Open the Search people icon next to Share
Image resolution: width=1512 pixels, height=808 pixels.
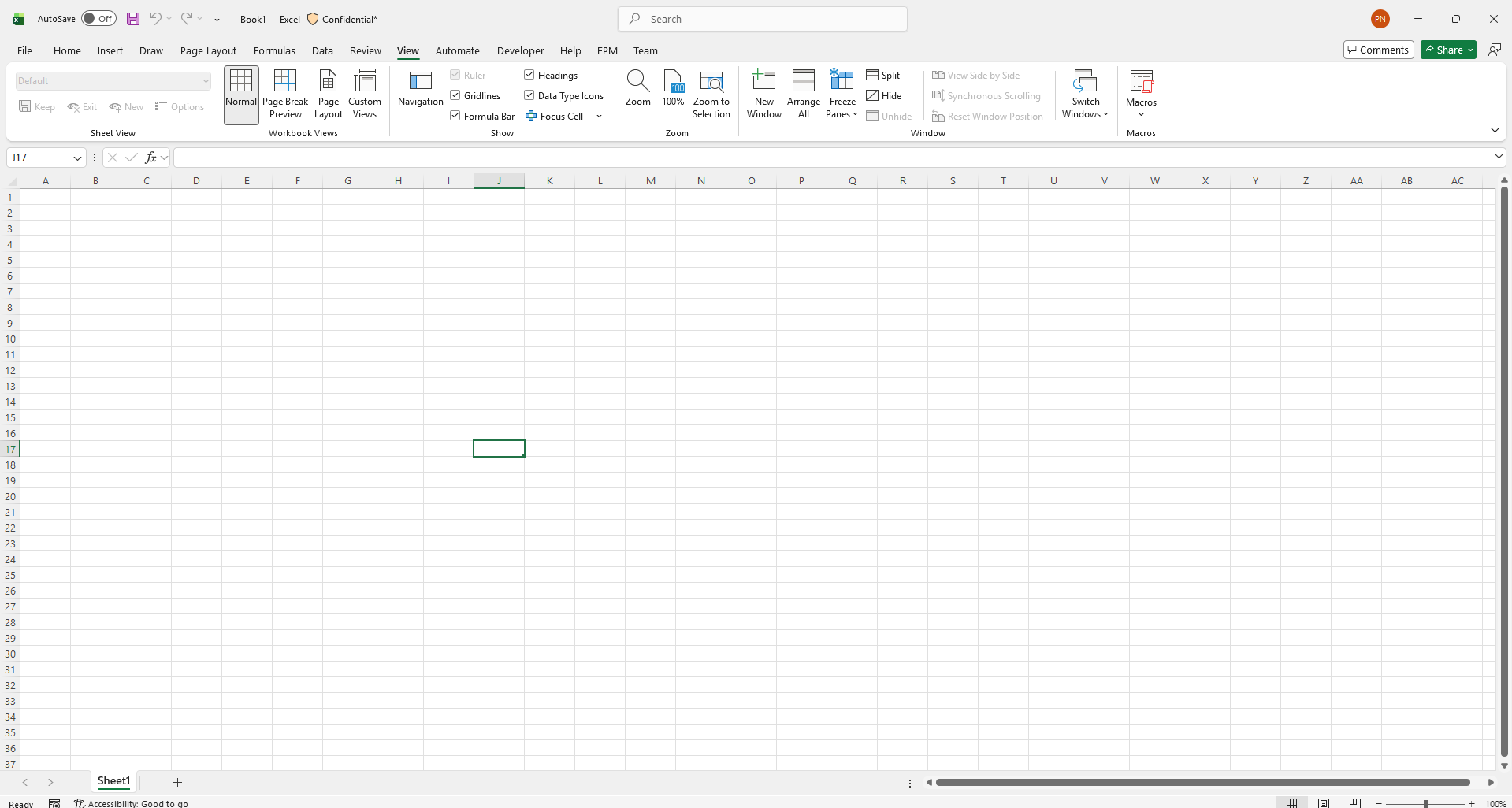1494,50
